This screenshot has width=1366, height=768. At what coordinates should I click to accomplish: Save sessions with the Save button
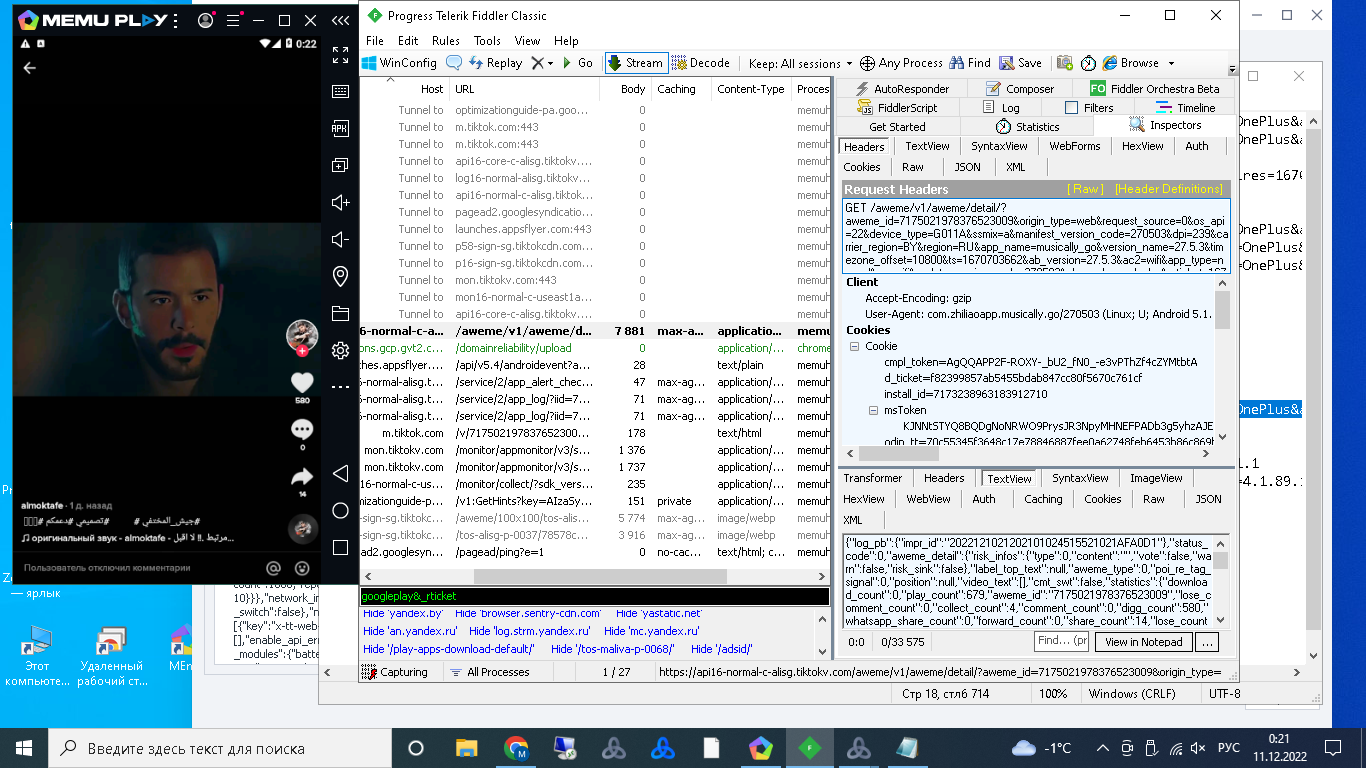1020,63
